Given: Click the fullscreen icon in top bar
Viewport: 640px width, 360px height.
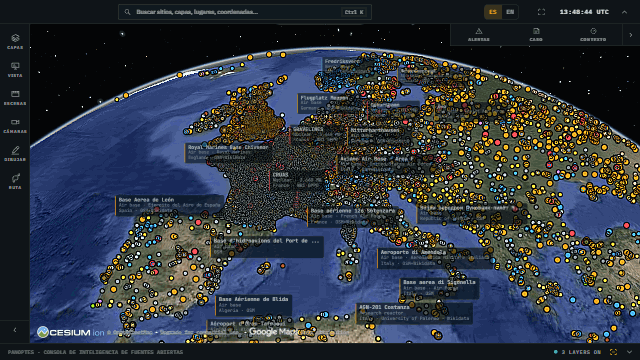Looking at the screenshot, I should coord(541,12).
